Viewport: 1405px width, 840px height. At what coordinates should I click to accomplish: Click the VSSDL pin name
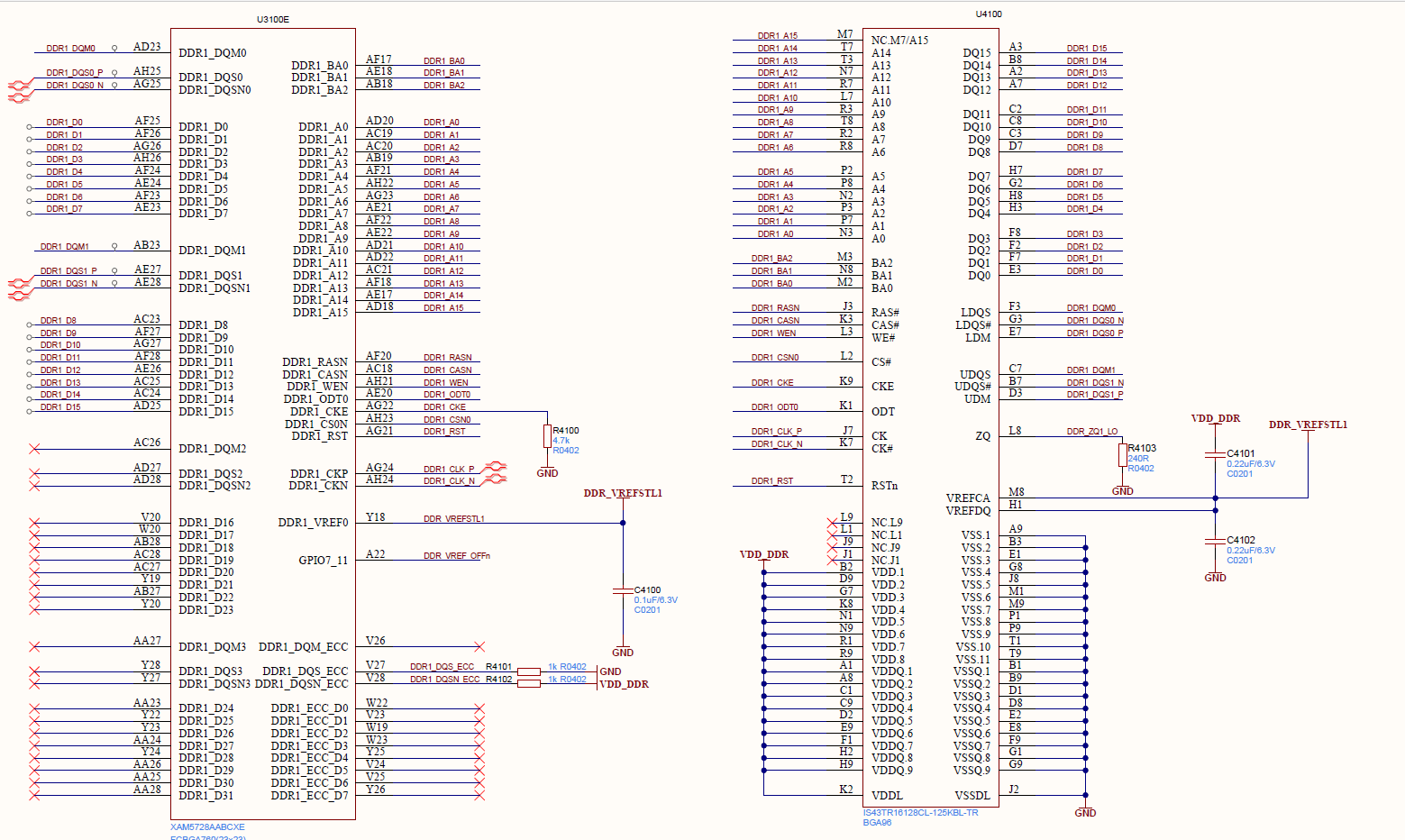pyautogui.click(x=972, y=795)
